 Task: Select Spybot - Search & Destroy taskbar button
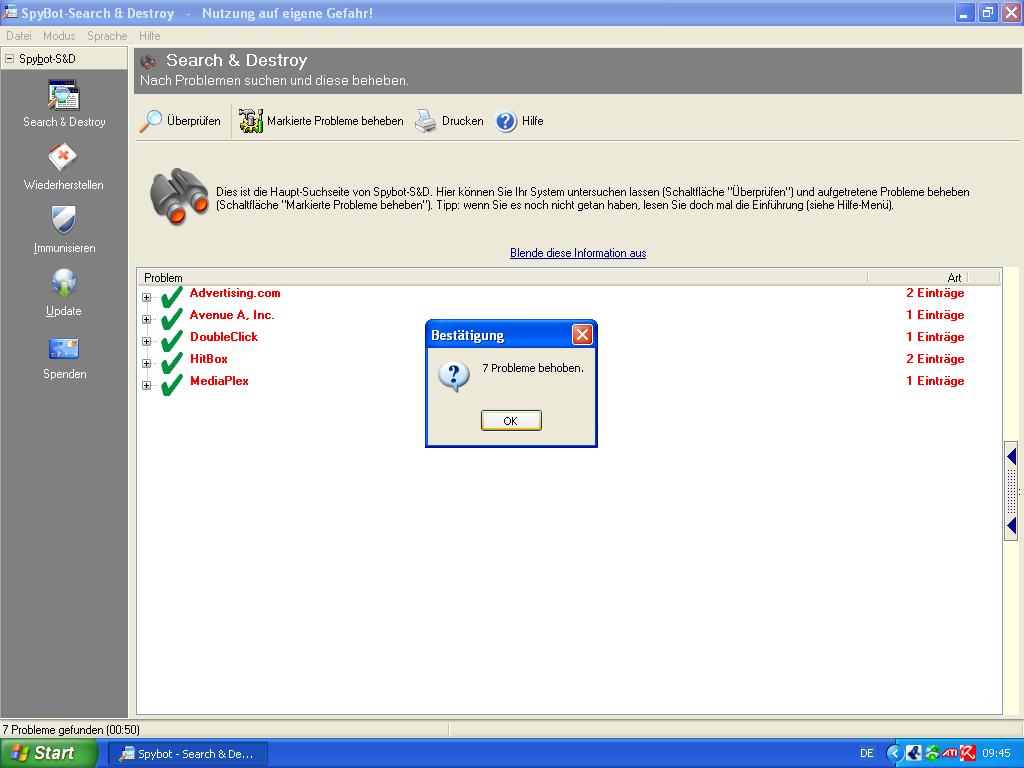point(187,754)
